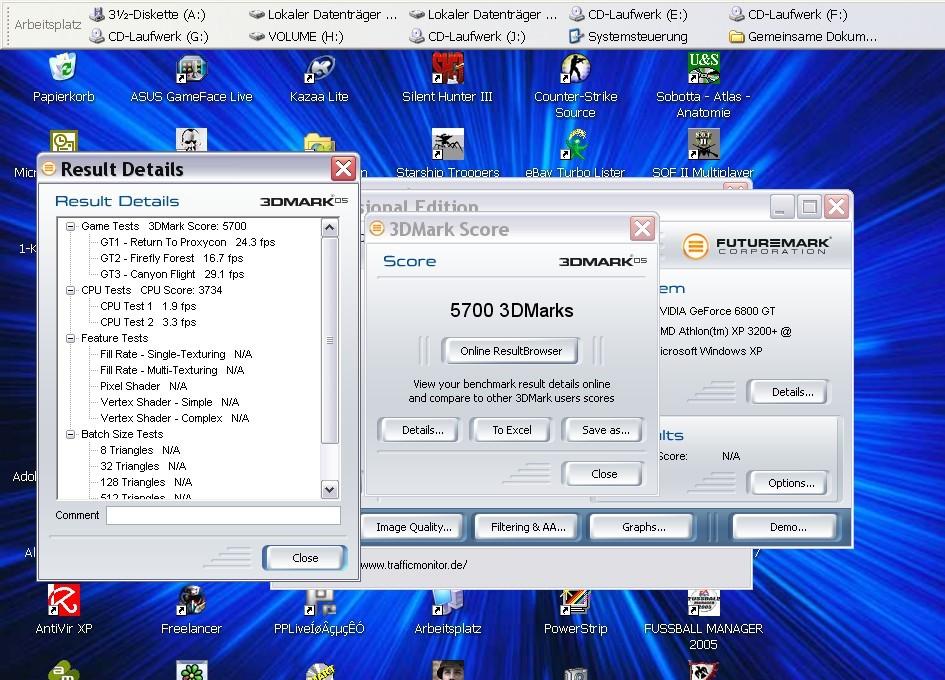Select Fill Rate - Single-Texturing row
The width and height of the screenshot is (945, 680).
pyautogui.click(x=176, y=354)
